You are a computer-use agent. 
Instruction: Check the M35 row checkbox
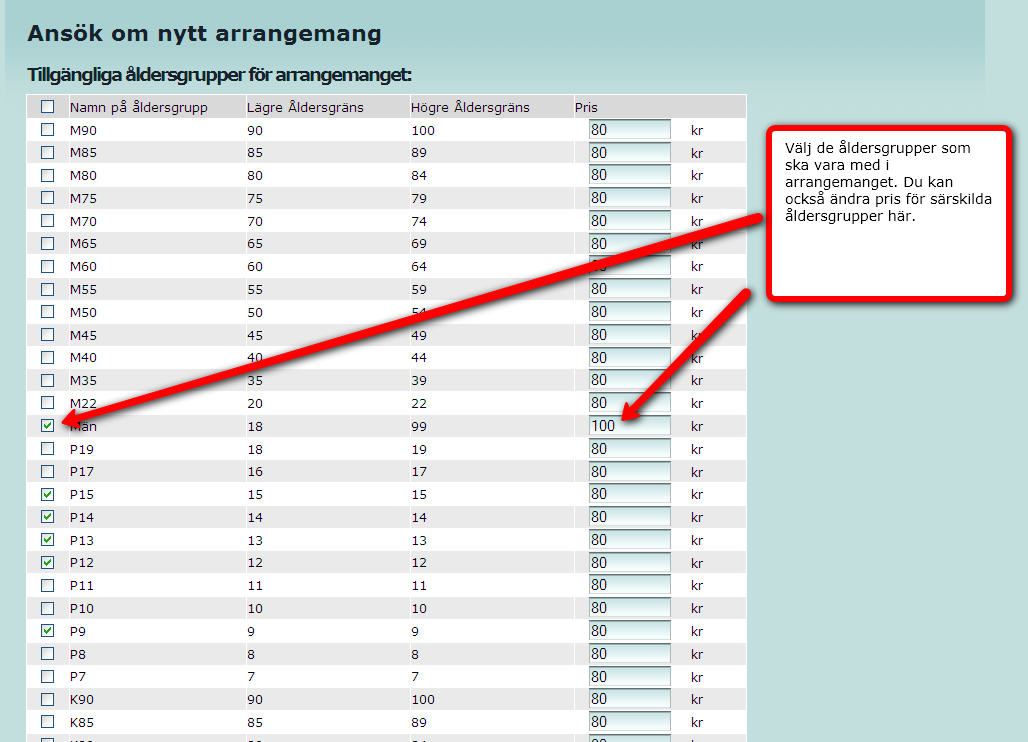click(x=47, y=380)
